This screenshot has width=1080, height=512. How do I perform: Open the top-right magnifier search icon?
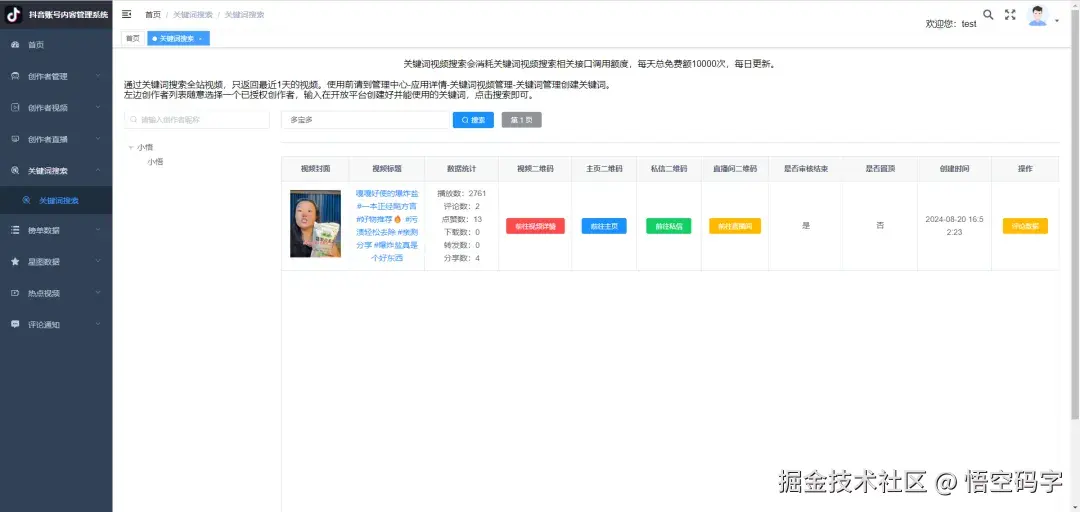[988, 14]
